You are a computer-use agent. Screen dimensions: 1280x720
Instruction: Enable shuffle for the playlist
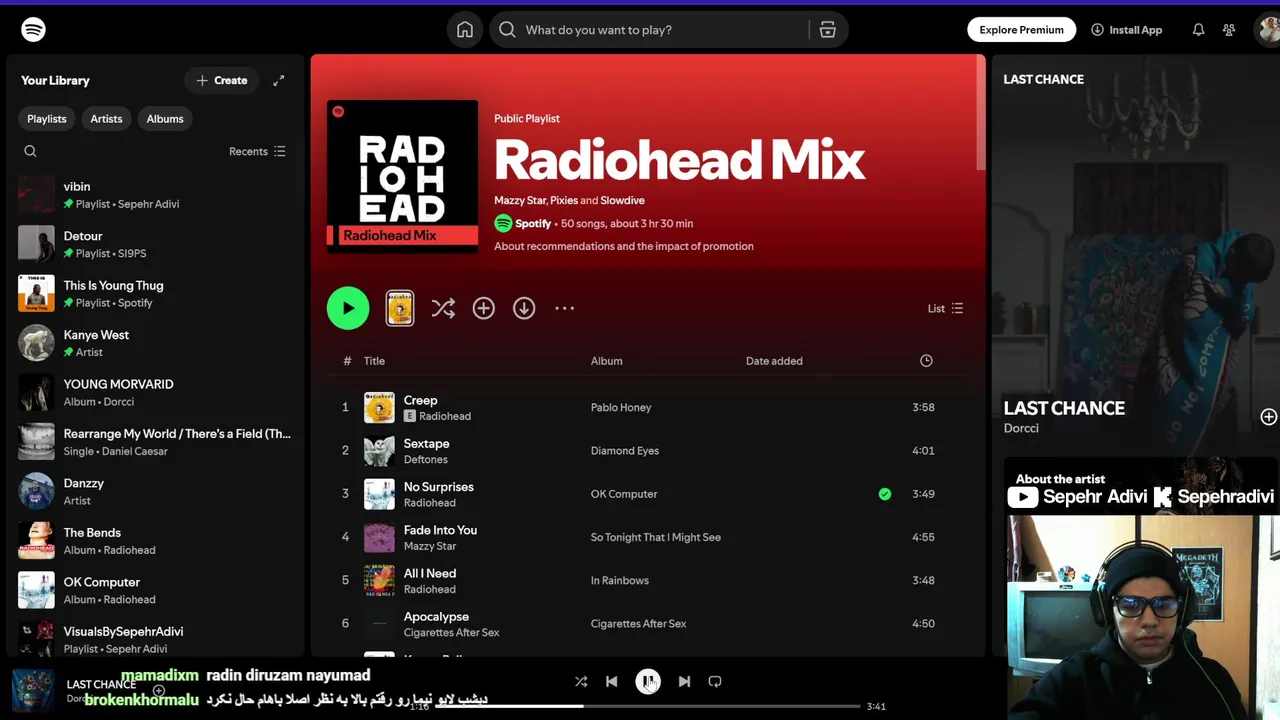[443, 308]
